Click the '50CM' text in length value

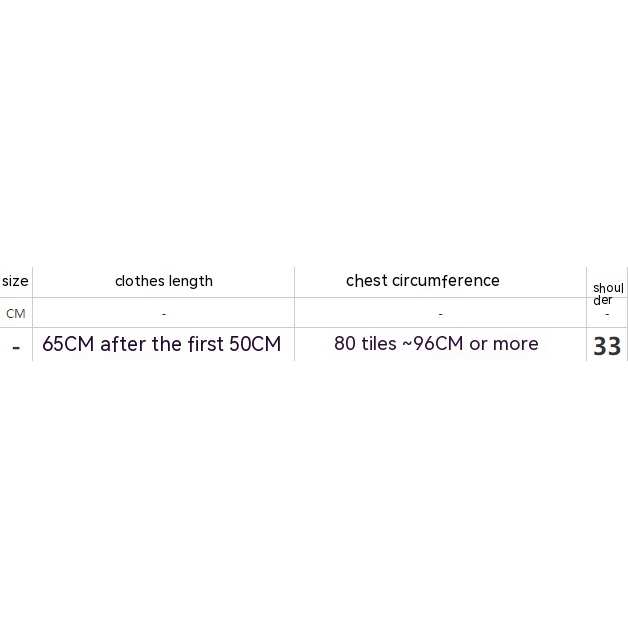click(x=255, y=345)
